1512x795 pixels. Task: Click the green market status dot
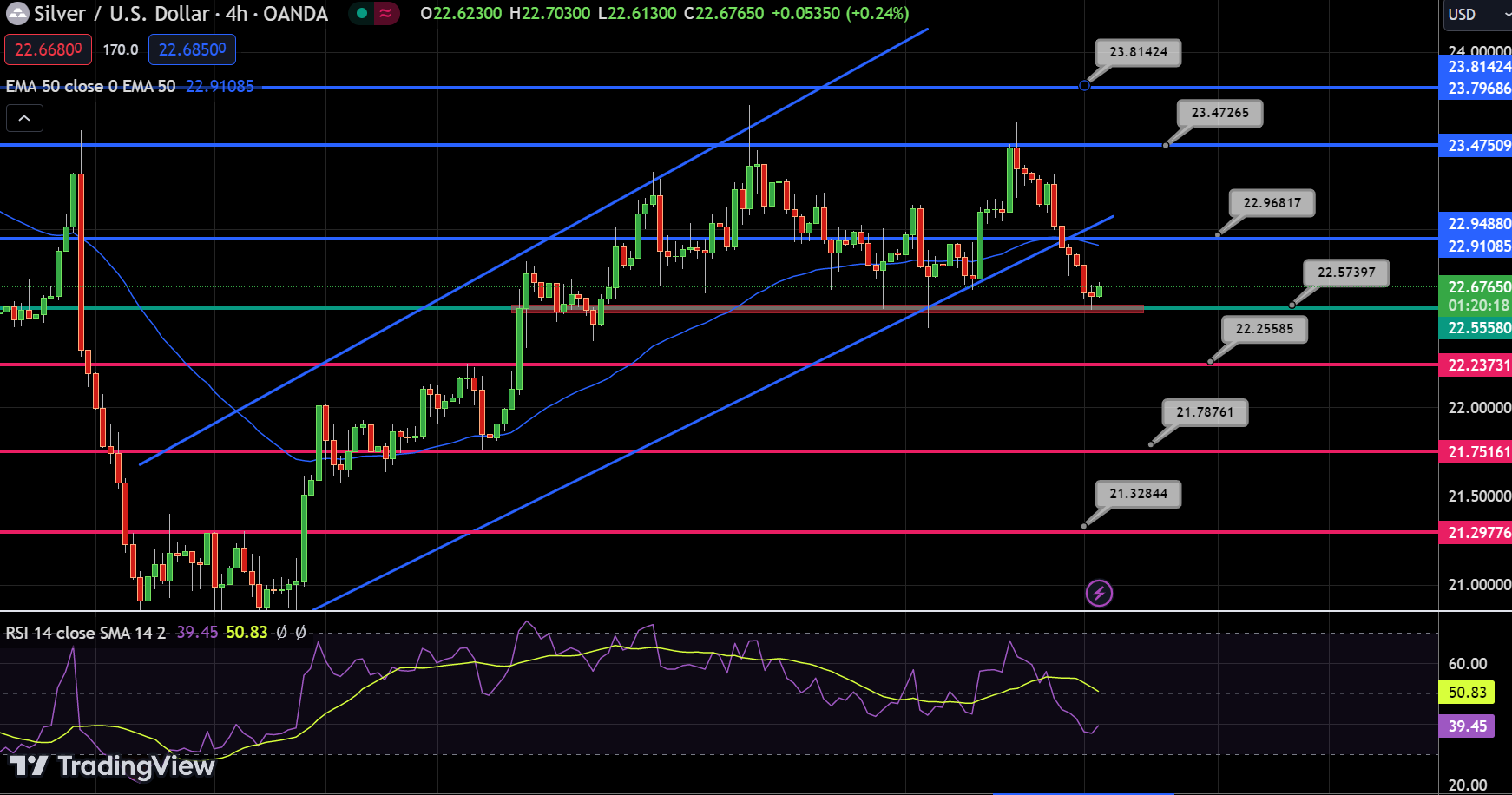(x=362, y=14)
